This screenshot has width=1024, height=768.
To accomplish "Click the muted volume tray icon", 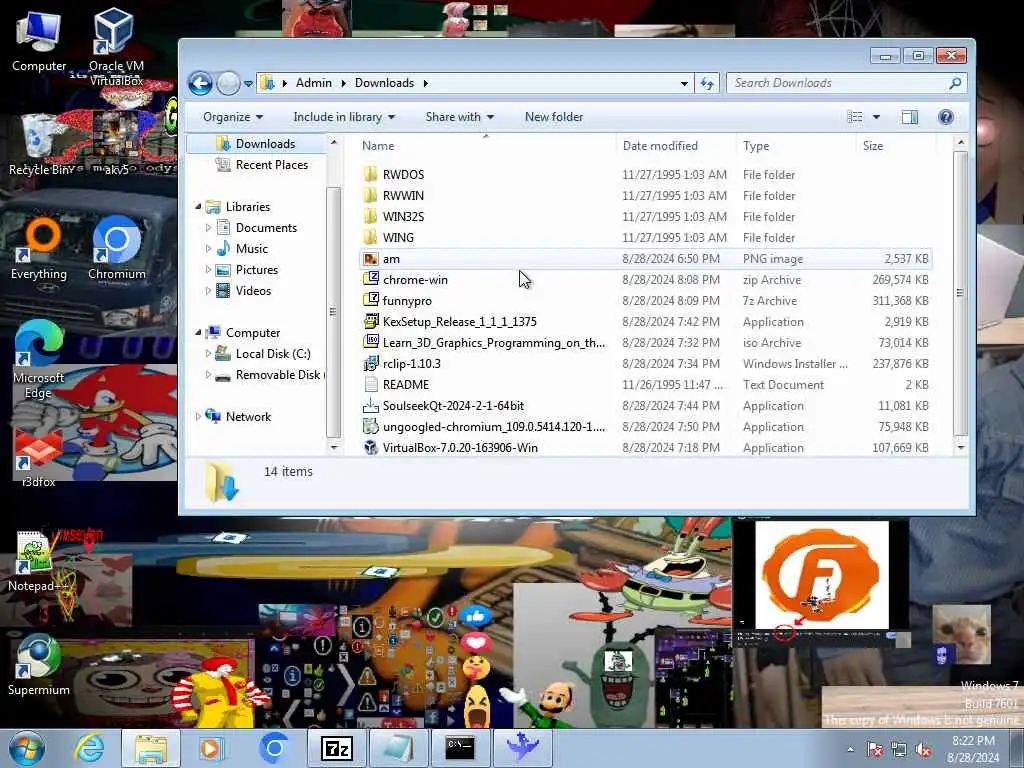I will pyautogui.click(x=923, y=750).
